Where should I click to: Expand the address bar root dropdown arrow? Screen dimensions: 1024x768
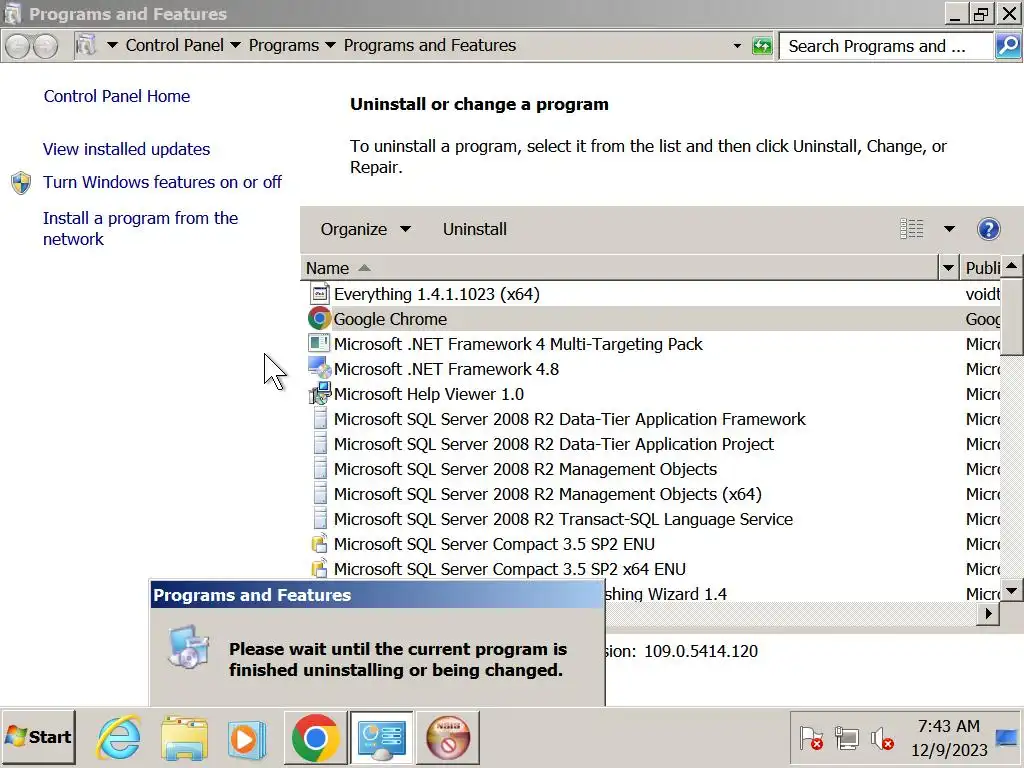[112, 45]
